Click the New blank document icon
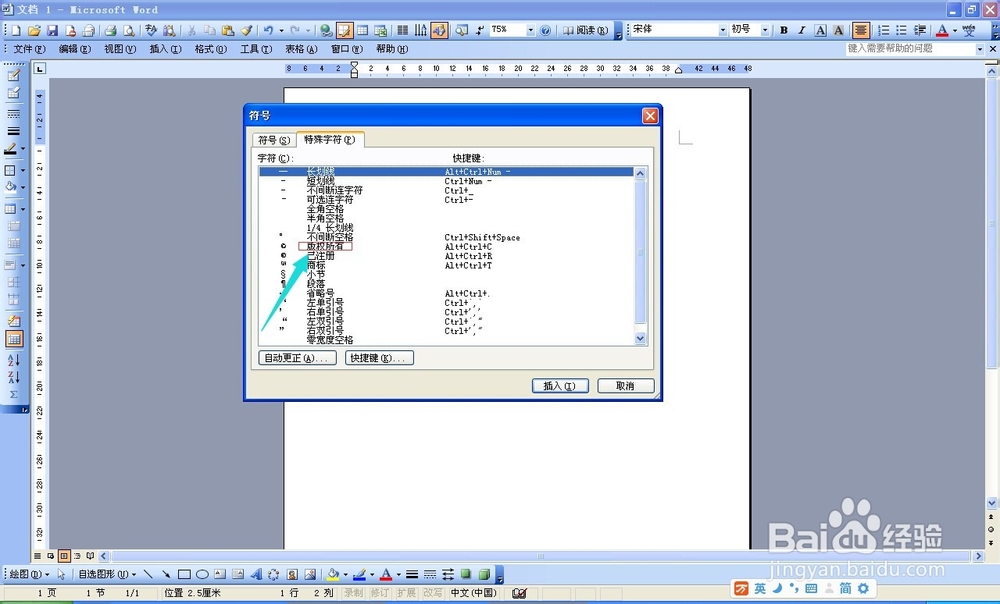1000x604 pixels. pyautogui.click(x=16, y=30)
